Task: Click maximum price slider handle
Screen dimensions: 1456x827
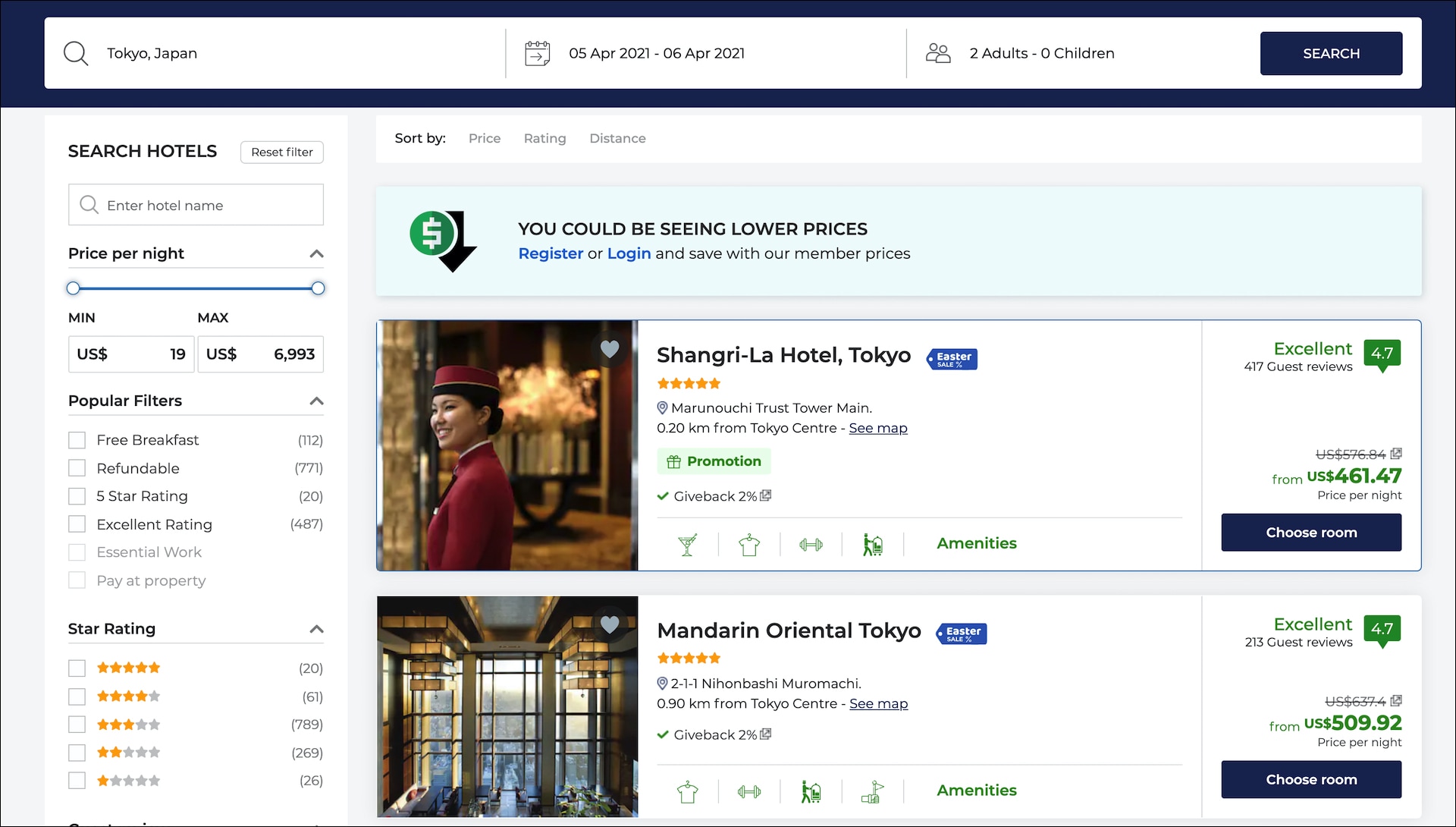Action: coord(318,288)
